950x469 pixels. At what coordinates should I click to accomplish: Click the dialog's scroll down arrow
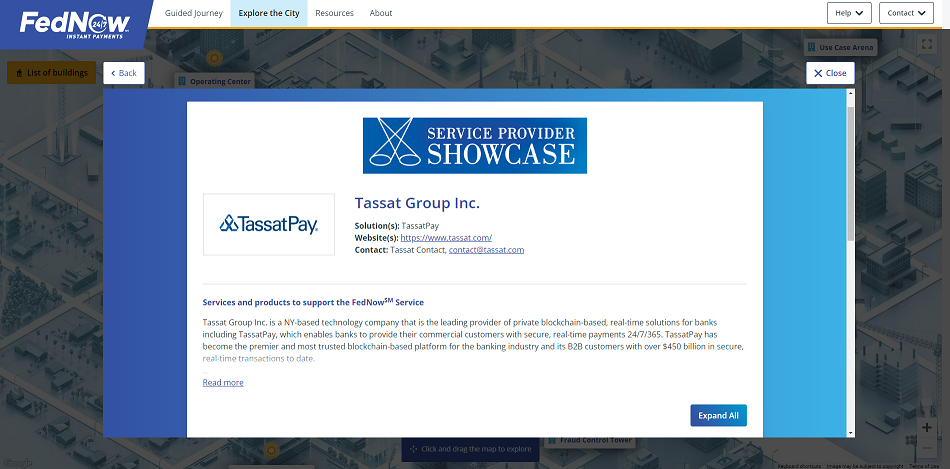coord(851,431)
